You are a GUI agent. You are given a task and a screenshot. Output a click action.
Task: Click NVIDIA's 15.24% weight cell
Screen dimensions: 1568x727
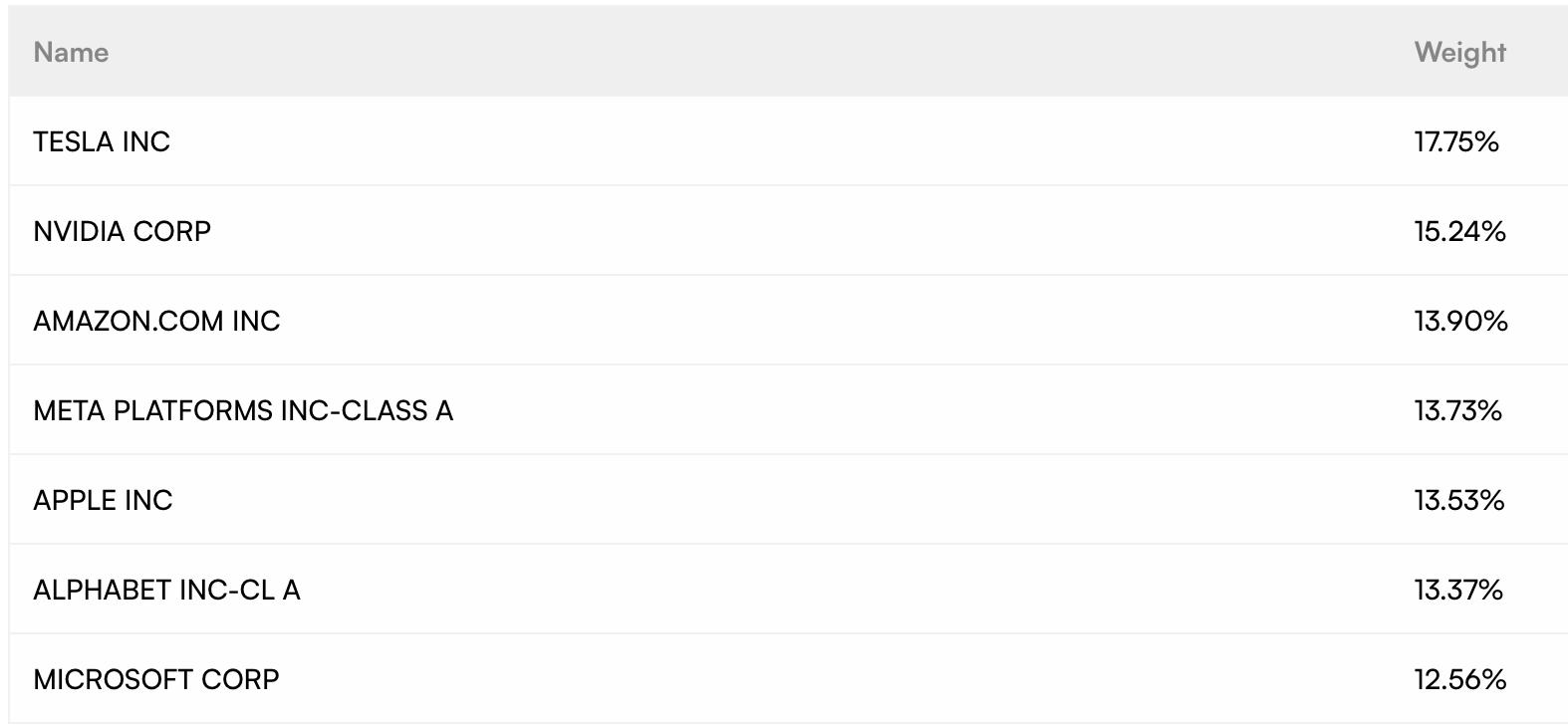point(1459,232)
